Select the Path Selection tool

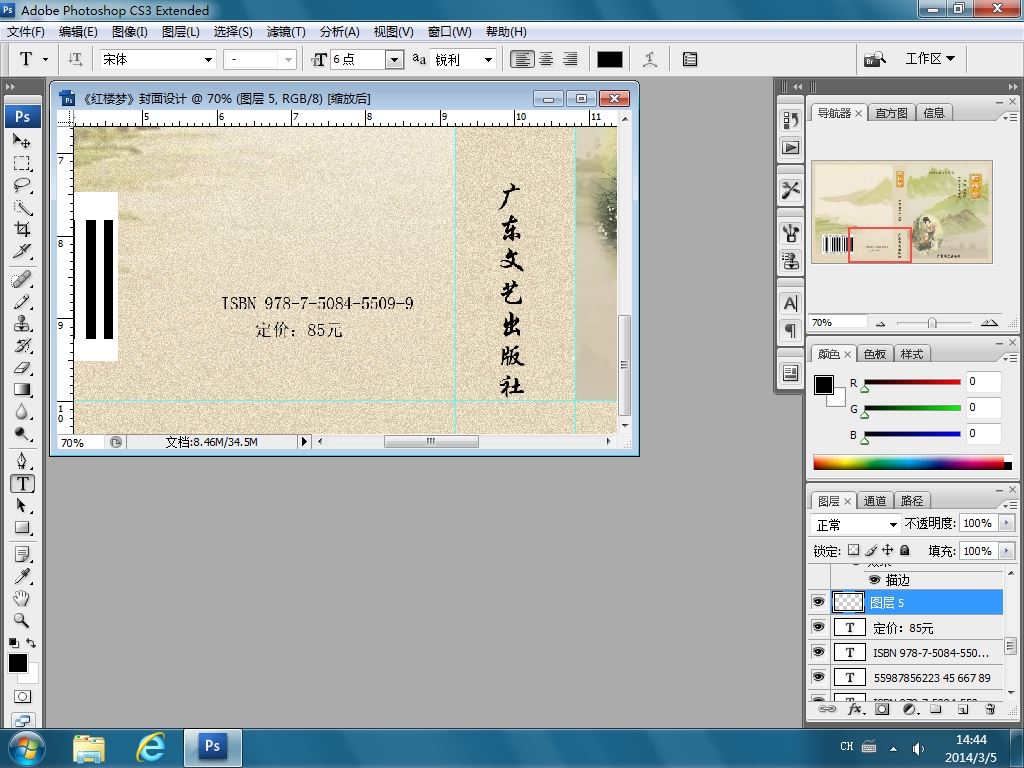coord(22,505)
